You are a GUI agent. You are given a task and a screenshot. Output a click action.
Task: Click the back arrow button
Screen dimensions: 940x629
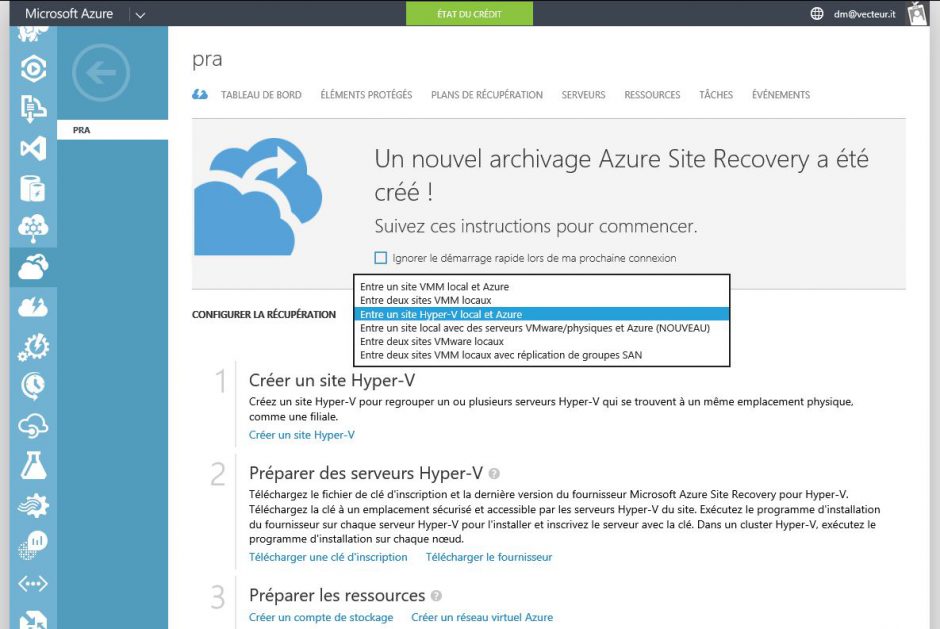[101, 72]
